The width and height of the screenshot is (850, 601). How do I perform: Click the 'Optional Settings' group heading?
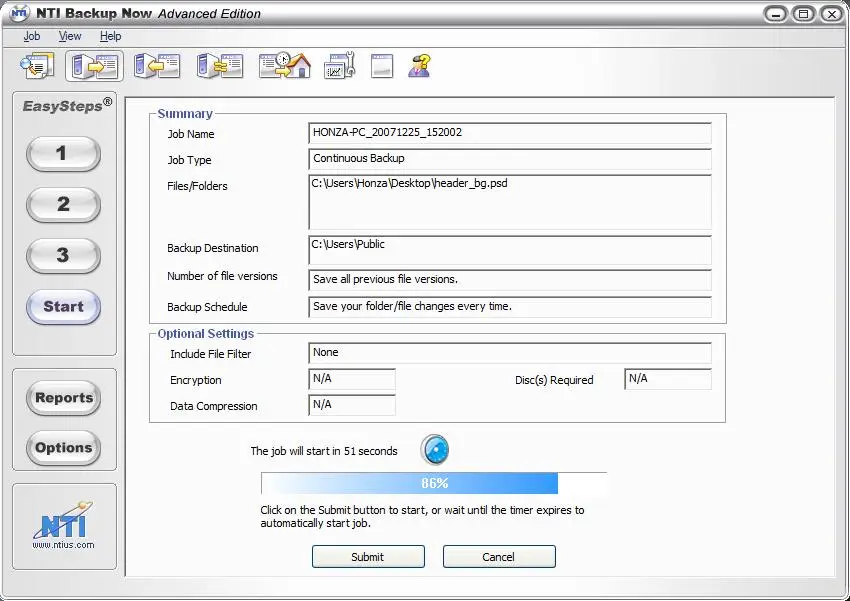coord(206,334)
